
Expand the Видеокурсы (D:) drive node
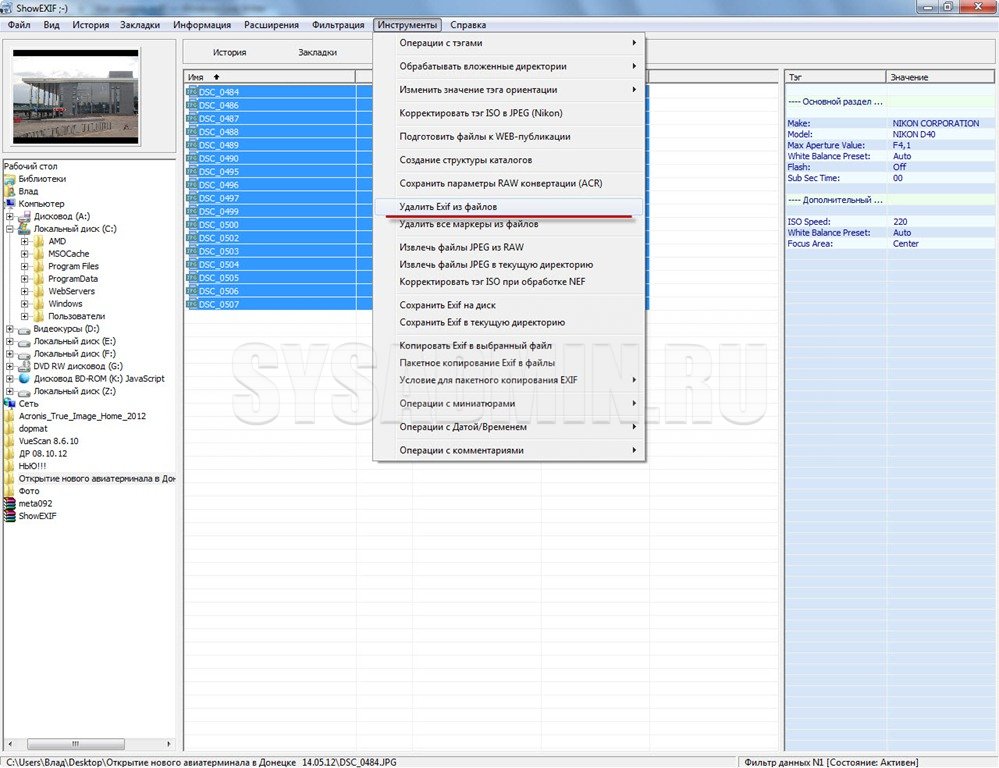(x=10, y=329)
